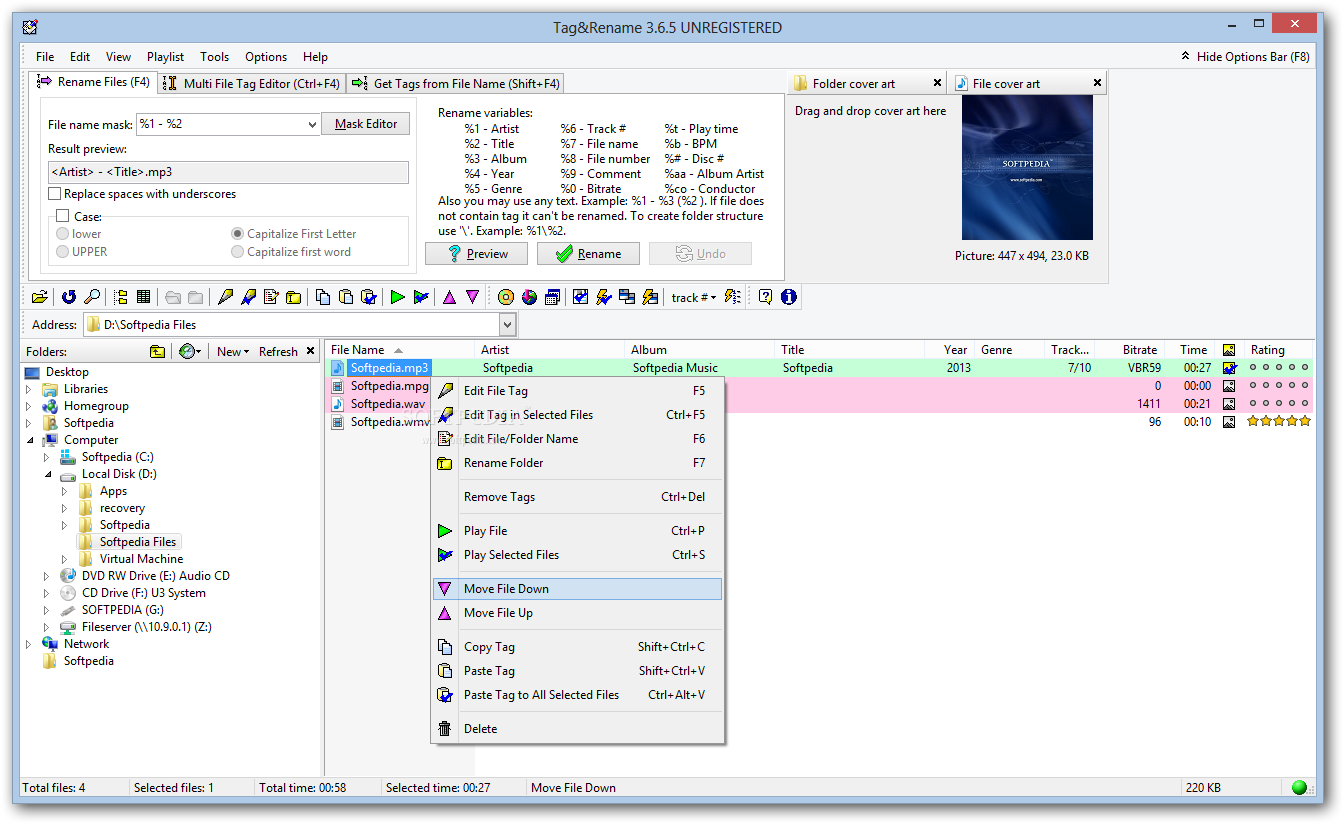The width and height of the screenshot is (1344, 824).
Task: Click the yellow disc icon in the toolbar
Action: click(x=505, y=297)
